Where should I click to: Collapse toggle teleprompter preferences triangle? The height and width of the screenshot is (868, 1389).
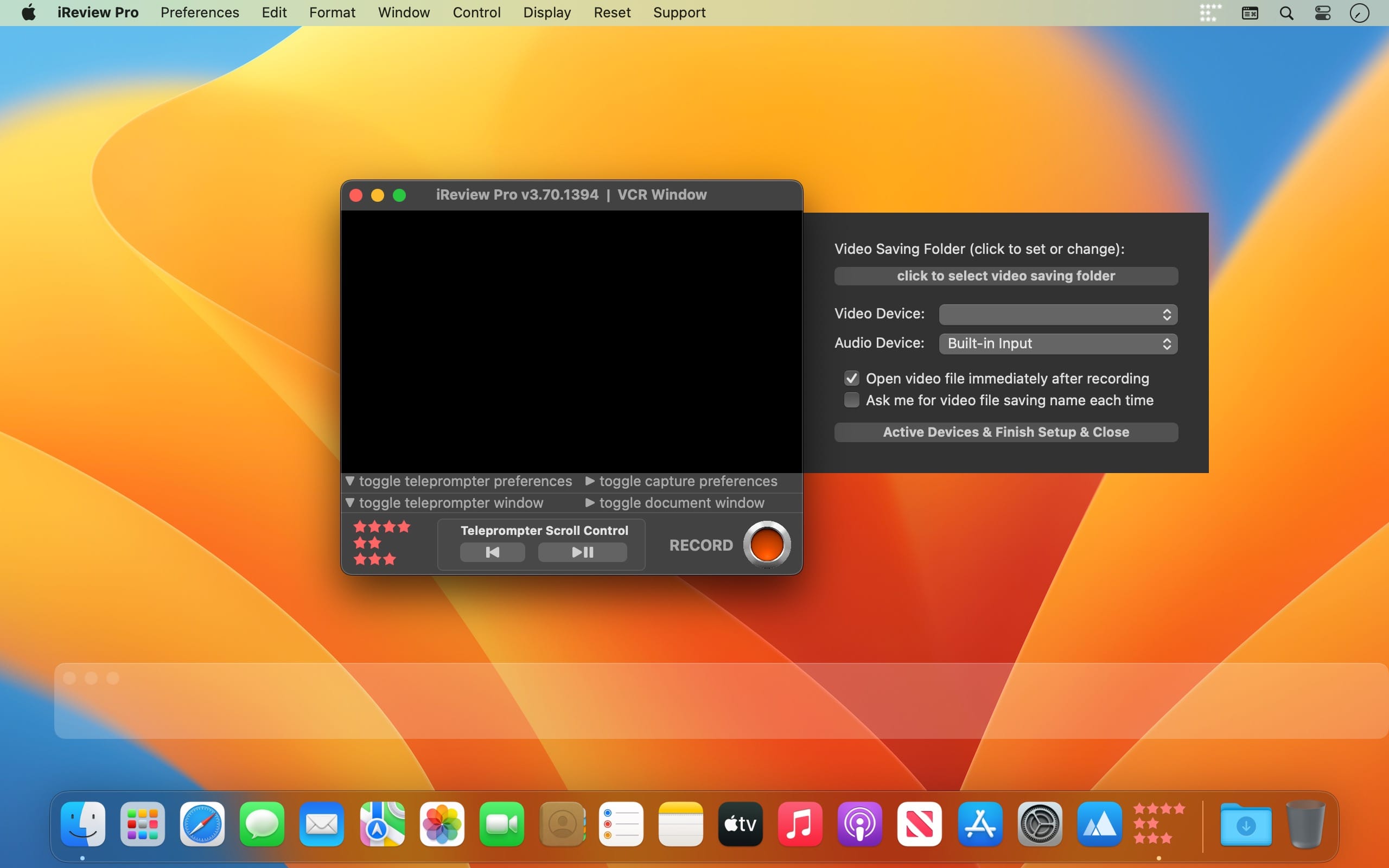click(349, 481)
